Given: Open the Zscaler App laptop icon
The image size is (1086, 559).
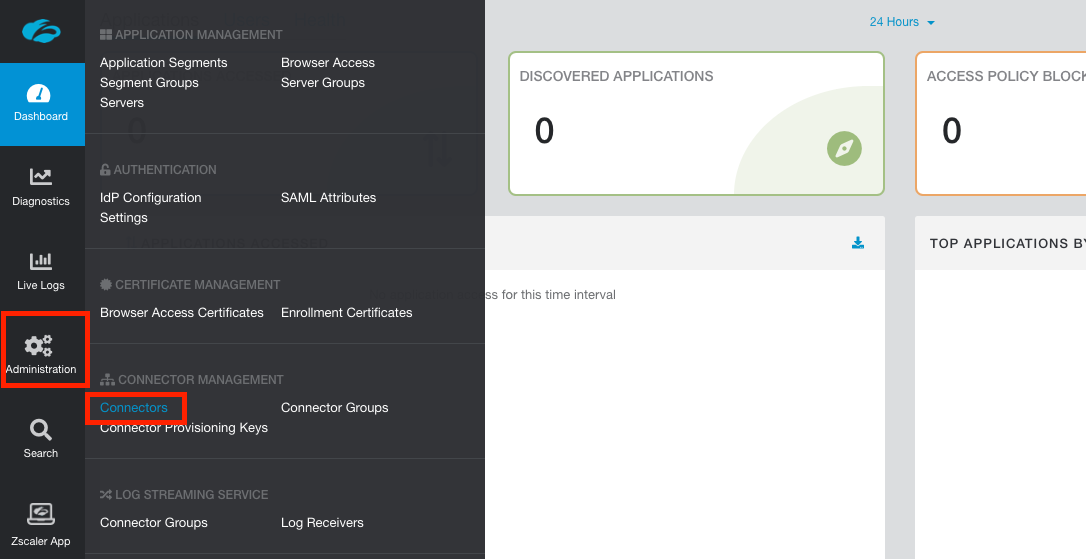Looking at the screenshot, I should pyautogui.click(x=41, y=515).
